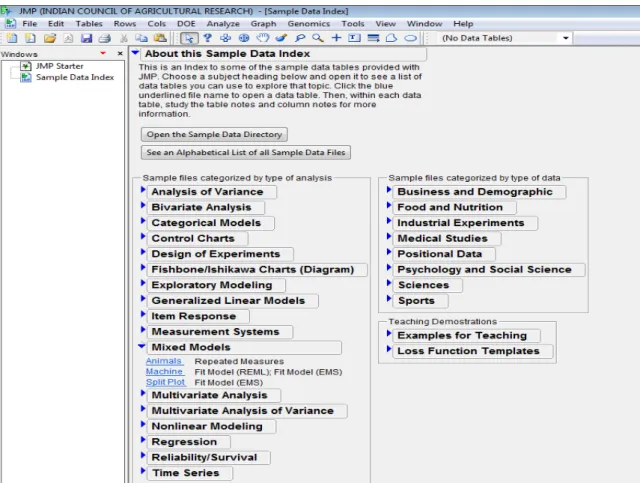Image resolution: width=640 pixels, height=483 pixels.
Task: Open the DOE menu
Action: point(186,24)
